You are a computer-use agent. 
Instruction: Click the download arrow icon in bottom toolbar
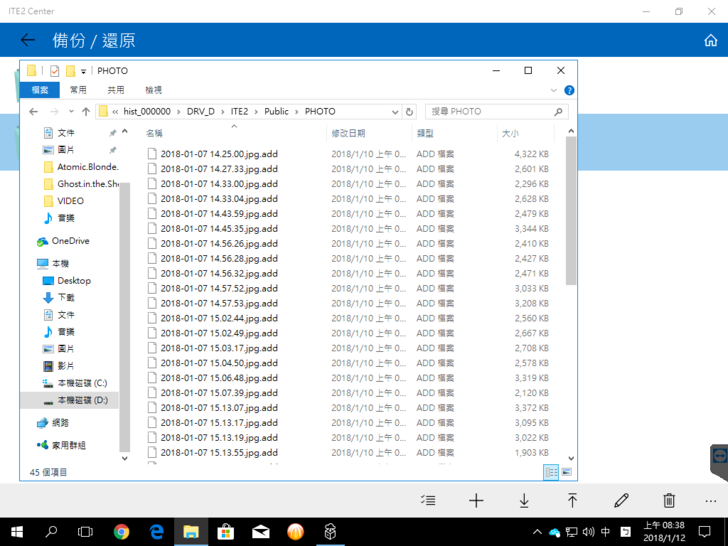[524, 500]
